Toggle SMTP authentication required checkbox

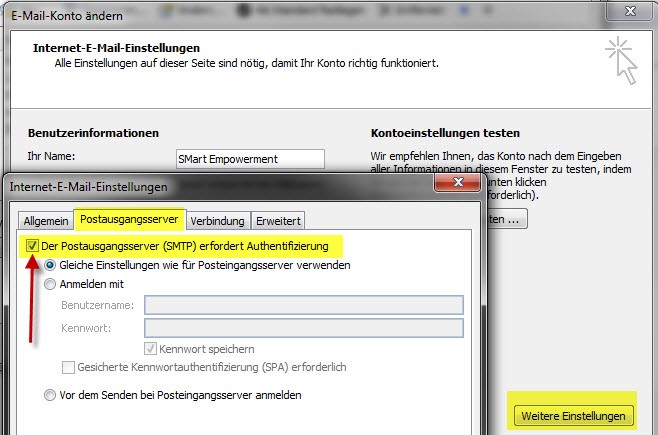[x=32, y=246]
